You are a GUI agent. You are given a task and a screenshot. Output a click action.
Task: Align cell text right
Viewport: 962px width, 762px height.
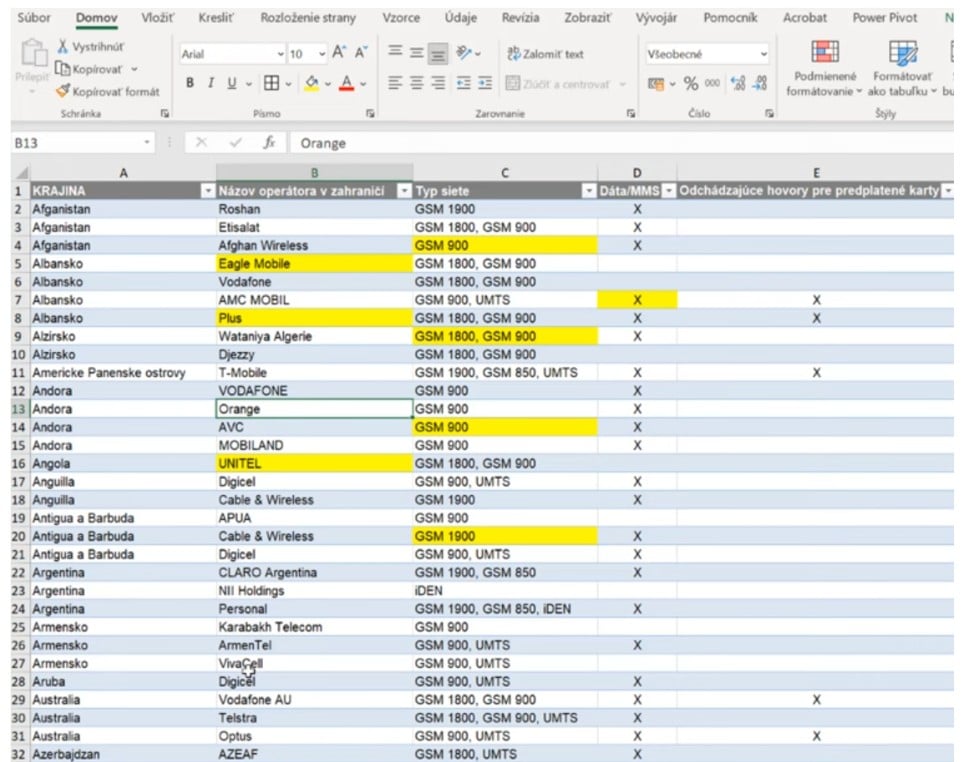tap(438, 83)
